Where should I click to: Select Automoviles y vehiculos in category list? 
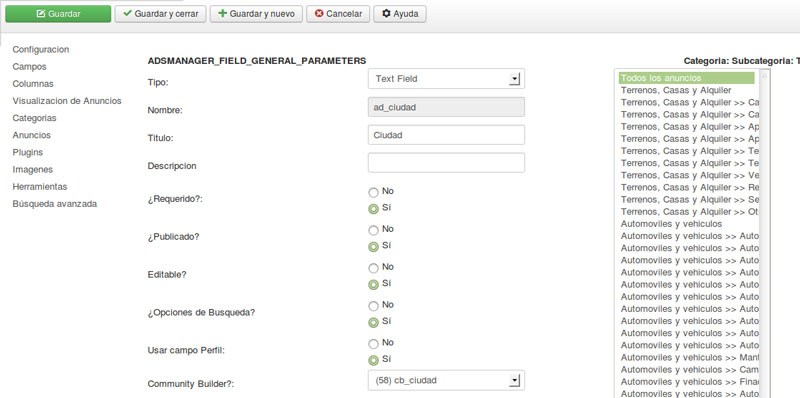(671, 224)
